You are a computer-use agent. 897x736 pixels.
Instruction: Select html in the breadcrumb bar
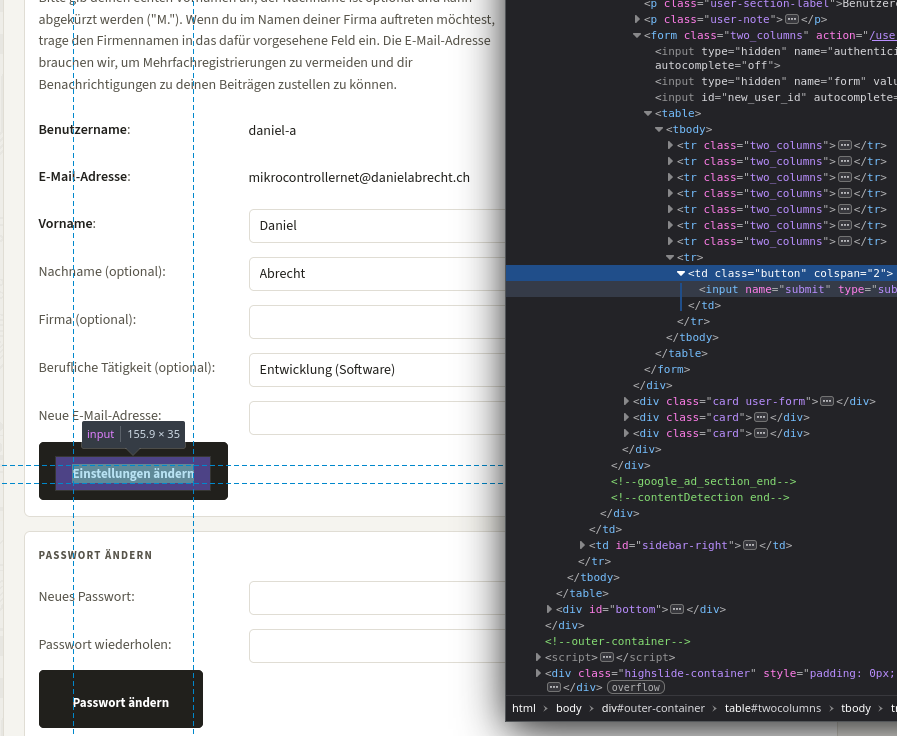click(x=523, y=709)
